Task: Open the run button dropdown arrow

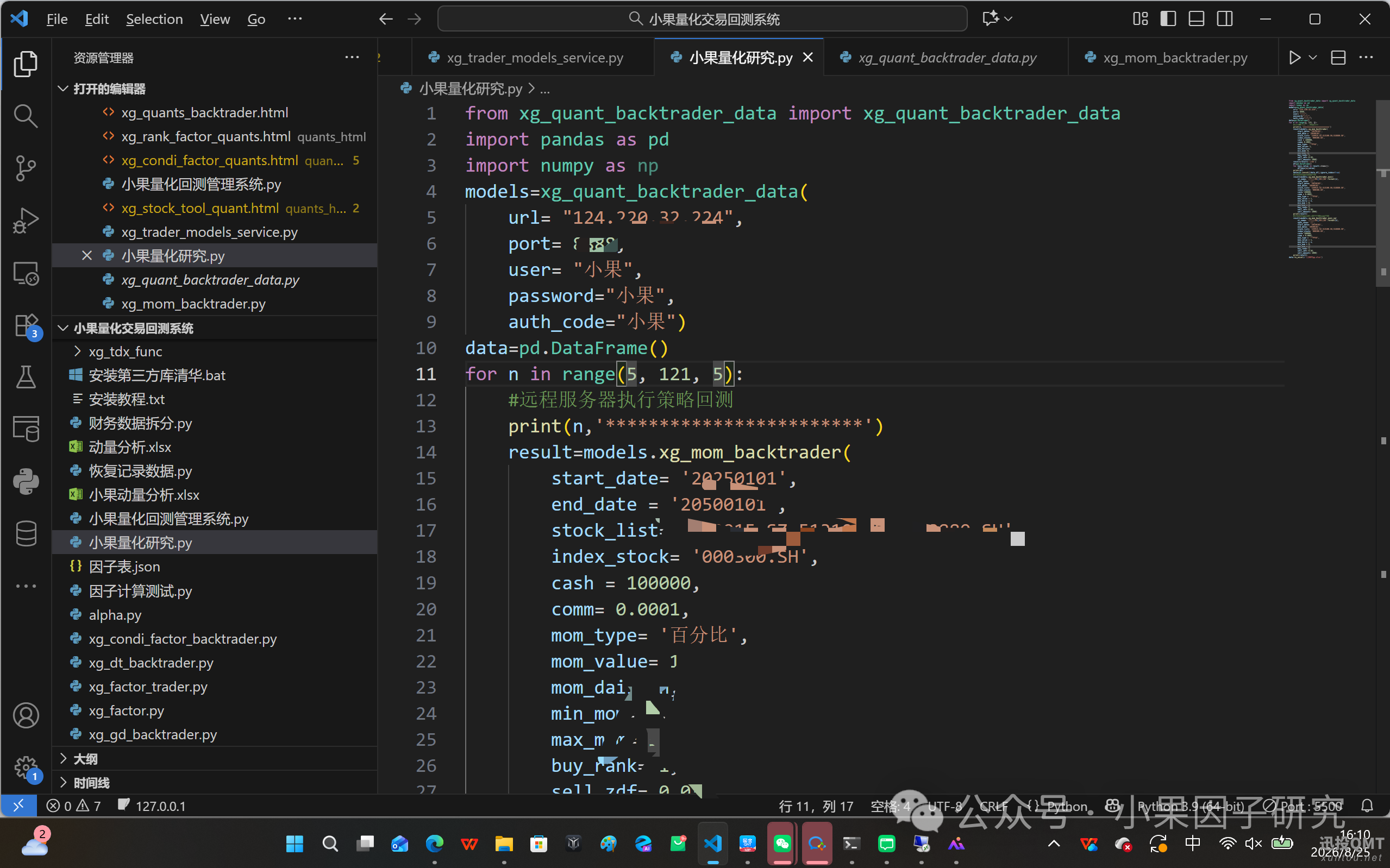Action: 1312,58
